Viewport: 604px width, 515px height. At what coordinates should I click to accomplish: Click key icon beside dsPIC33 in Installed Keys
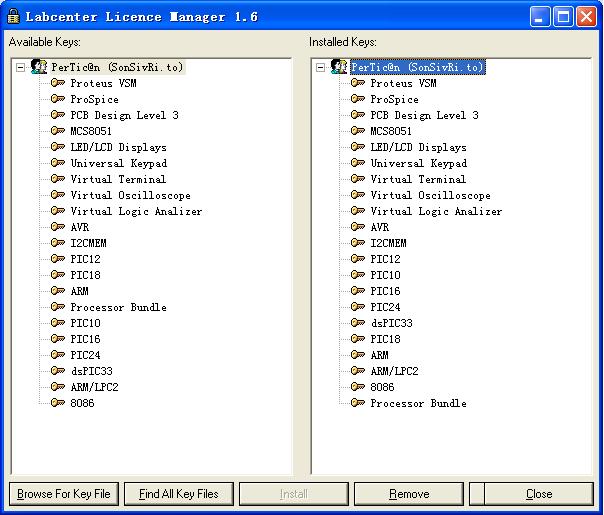(x=358, y=323)
